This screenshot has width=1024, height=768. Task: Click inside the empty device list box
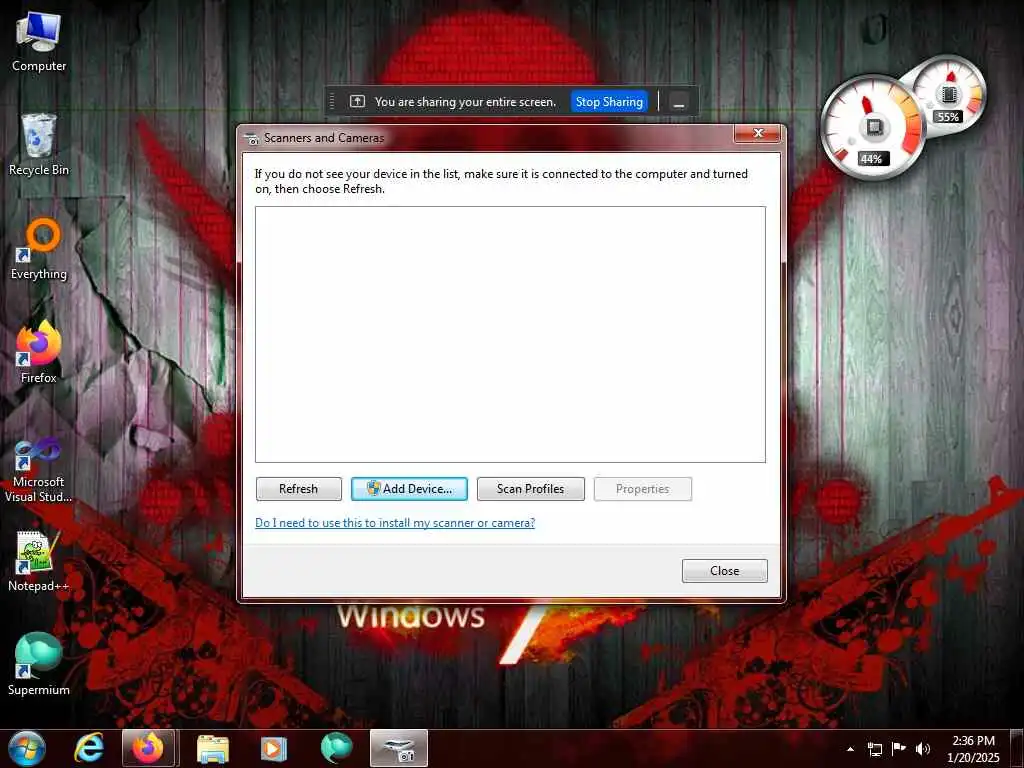pyautogui.click(x=510, y=334)
